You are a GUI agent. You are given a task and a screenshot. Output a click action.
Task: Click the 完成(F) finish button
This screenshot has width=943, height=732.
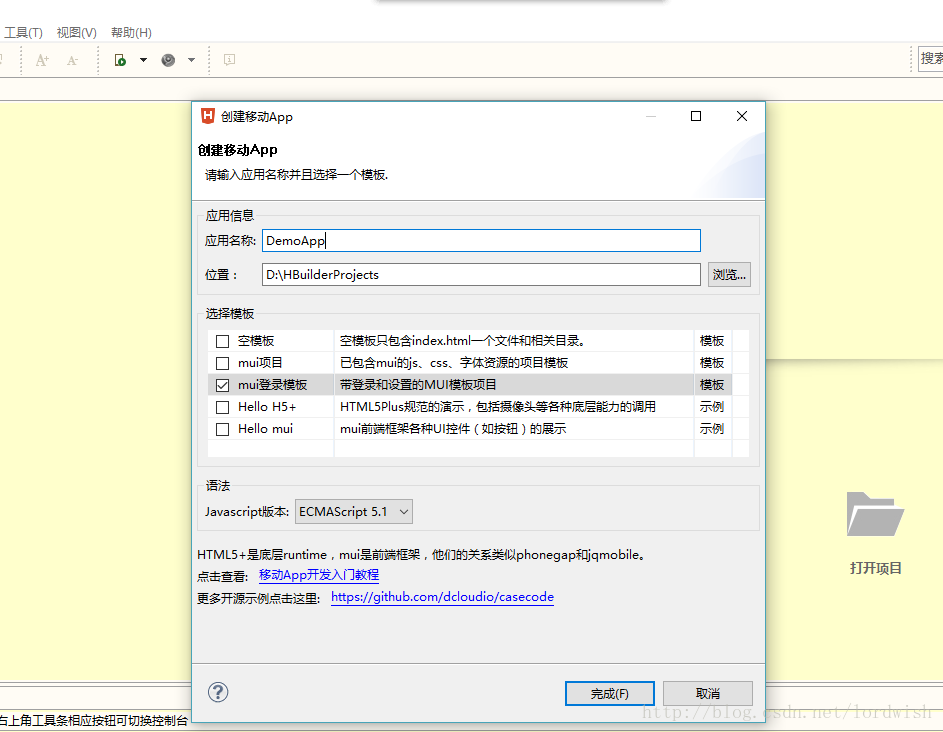click(x=610, y=694)
